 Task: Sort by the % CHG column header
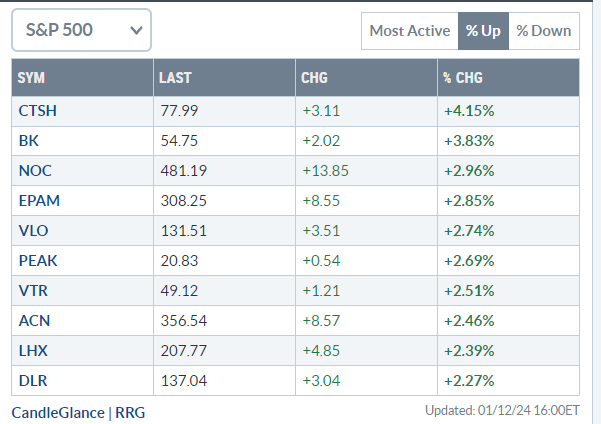click(462, 77)
